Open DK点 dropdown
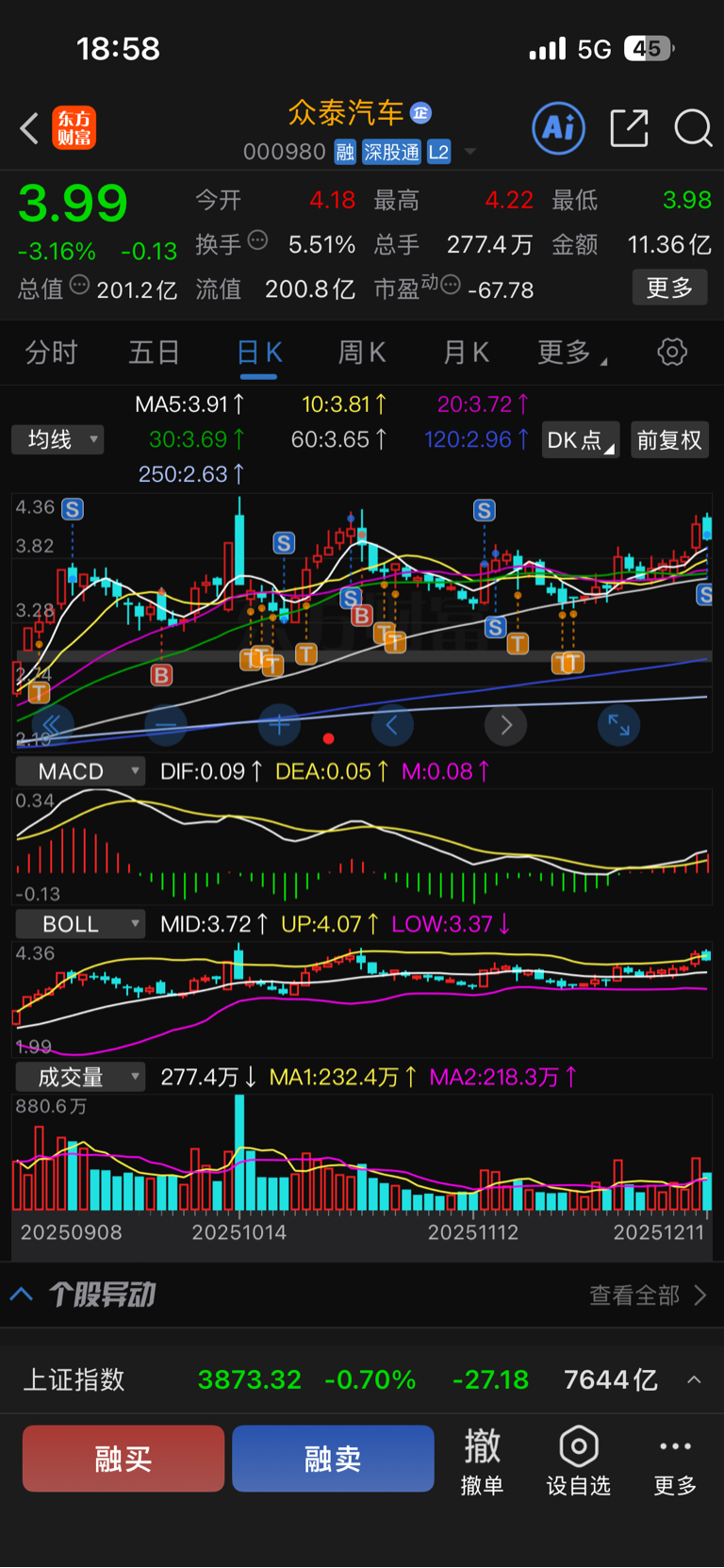Viewport: 724px width, 1568px height. point(581,440)
